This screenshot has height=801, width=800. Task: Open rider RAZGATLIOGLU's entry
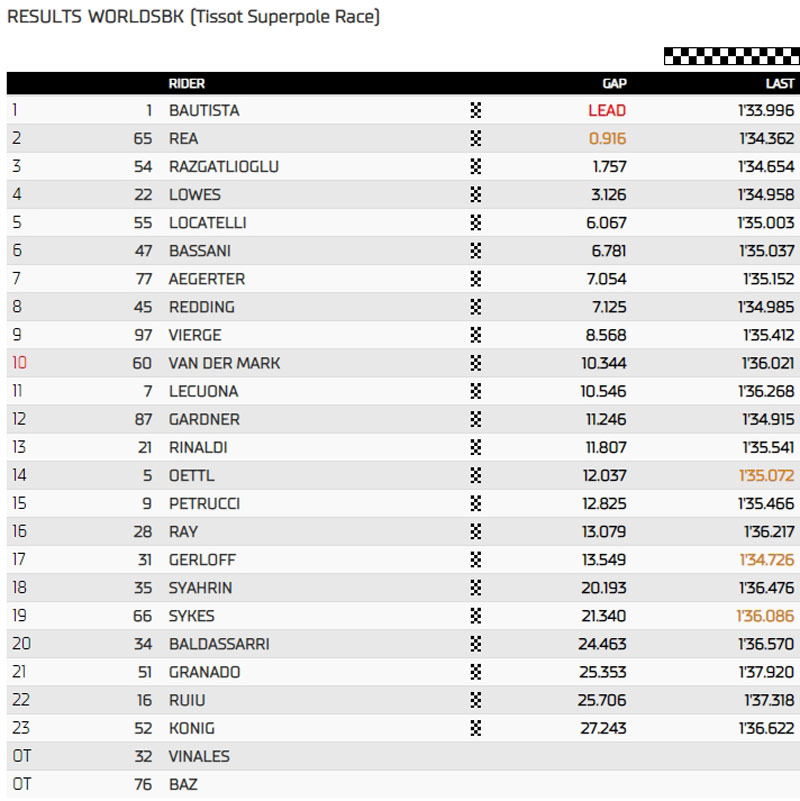pyautogui.click(x=223, y=167)
